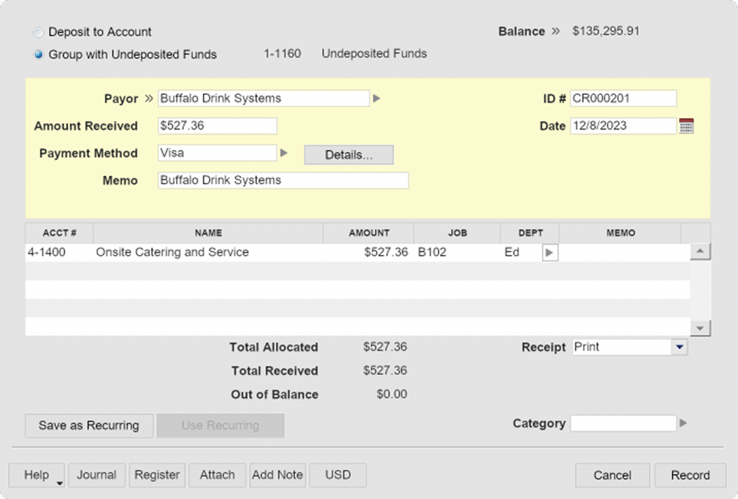Open the Receipt Print dropdown
The height and width of the screenshot is (499, 738).
tap(679, 347)
